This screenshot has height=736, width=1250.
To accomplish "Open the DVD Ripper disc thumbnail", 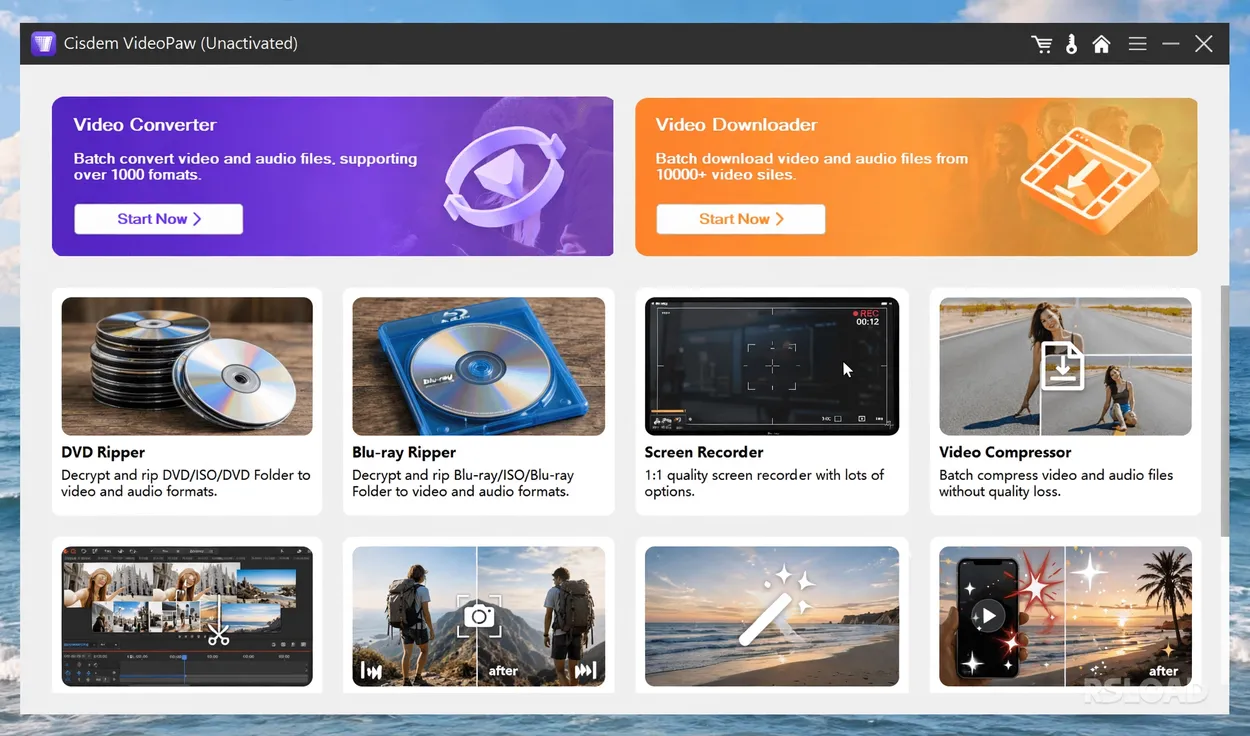I will point(187,366).
